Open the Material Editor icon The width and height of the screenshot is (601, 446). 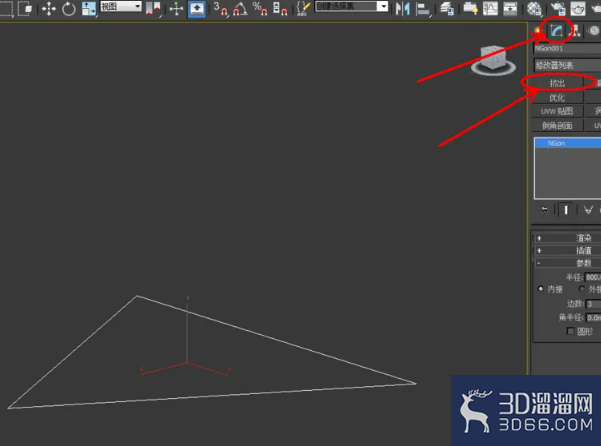point(534,8)
